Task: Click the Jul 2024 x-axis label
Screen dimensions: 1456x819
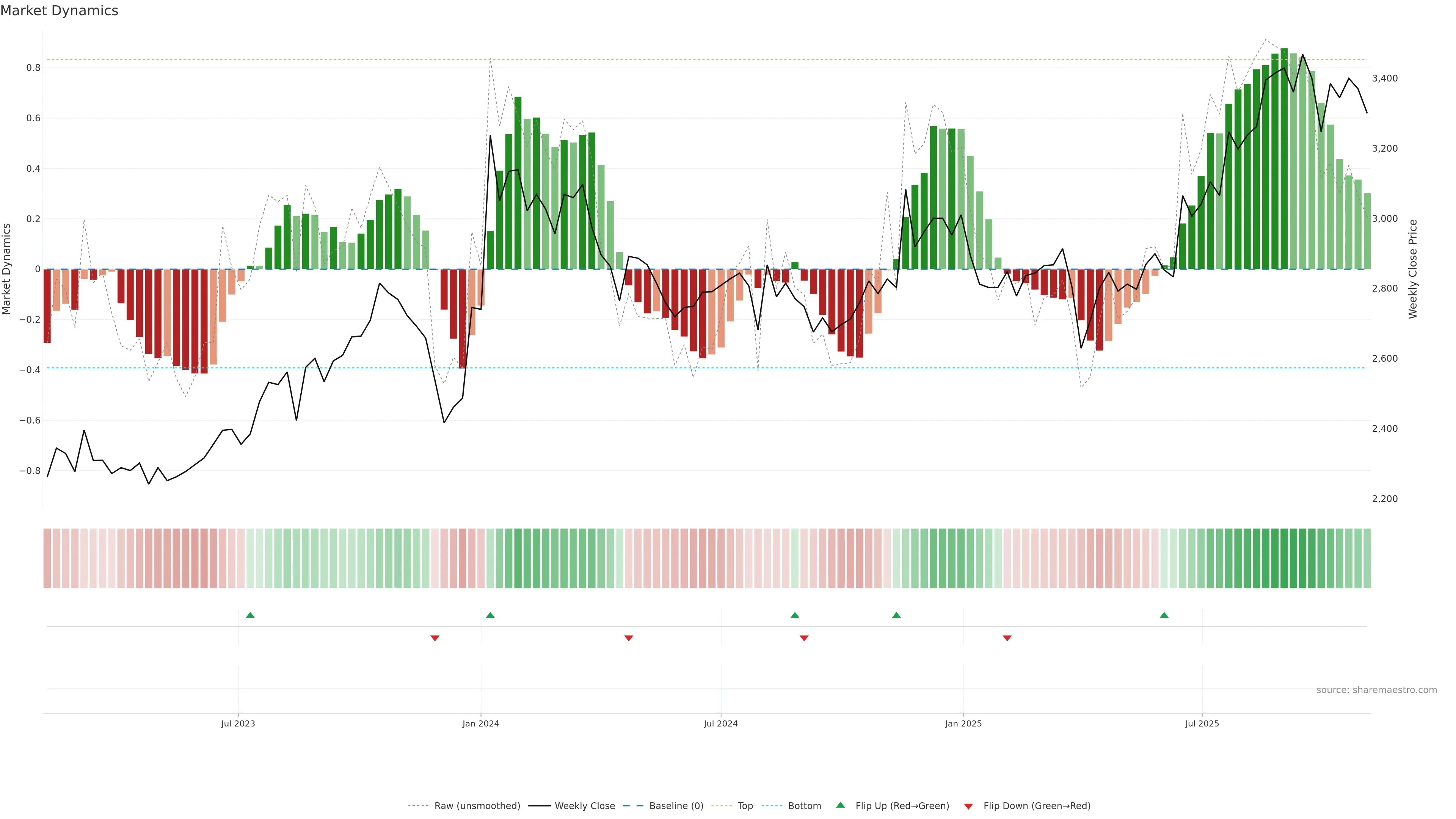Action: [721, 723]
